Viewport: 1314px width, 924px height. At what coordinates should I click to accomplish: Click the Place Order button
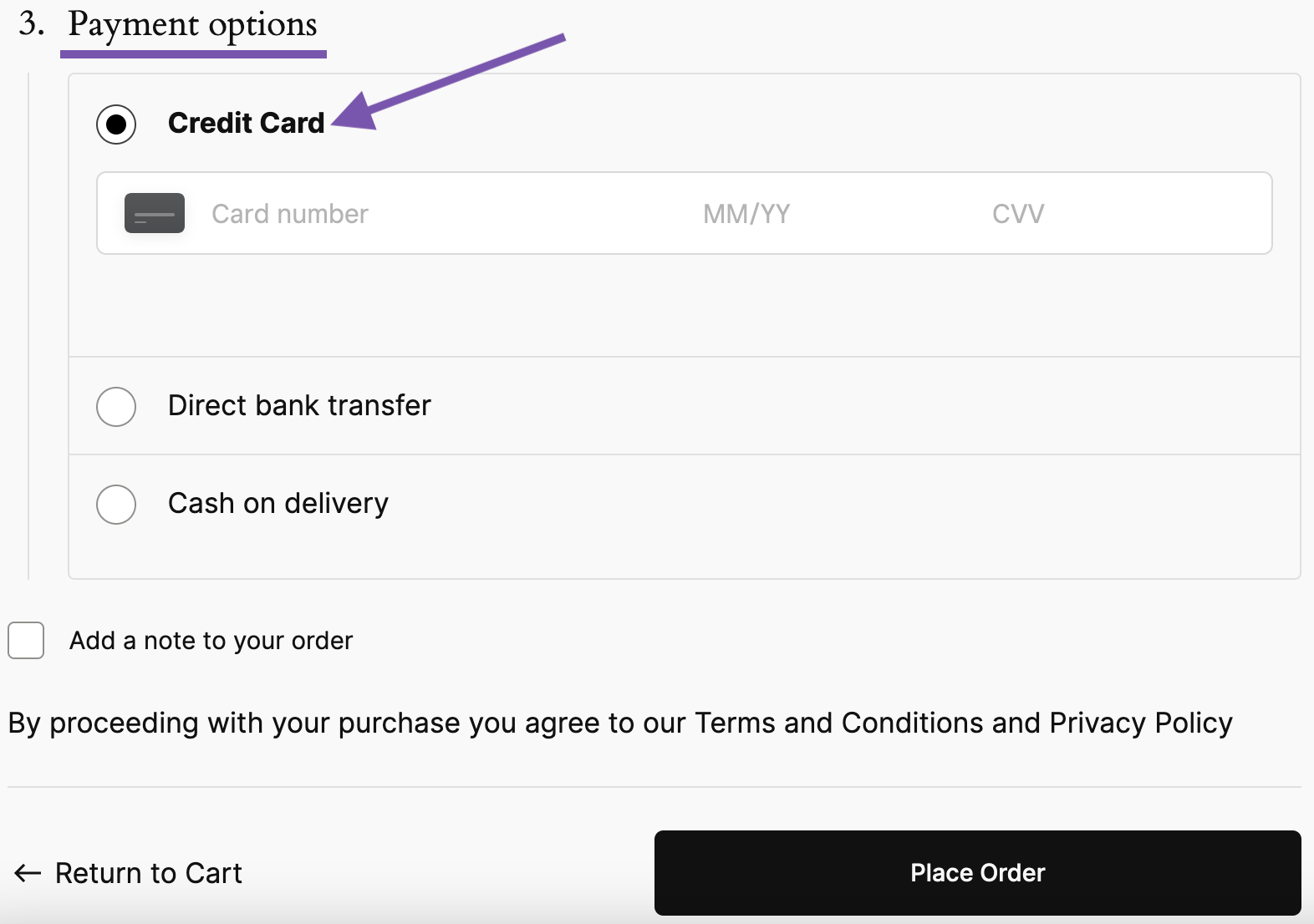(x=976, y=872)
